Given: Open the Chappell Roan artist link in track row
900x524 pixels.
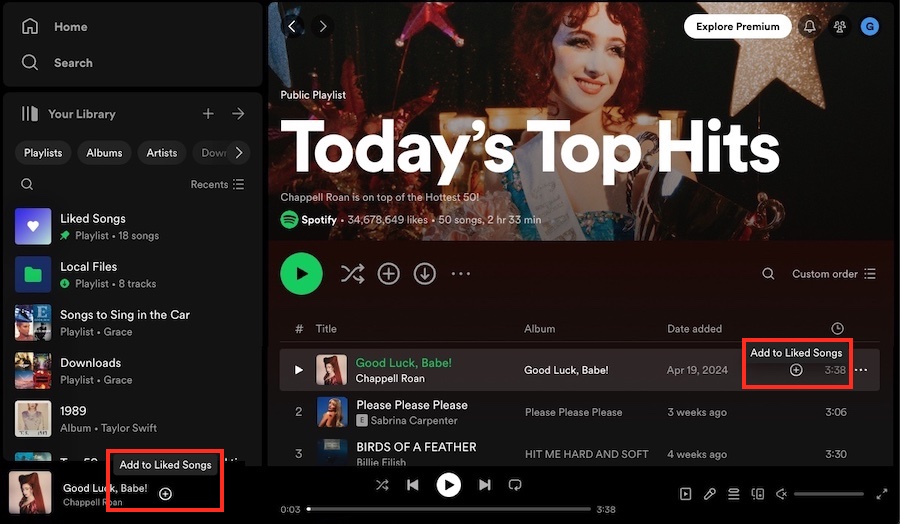Looking at the screenshot, I should [390, 379].
